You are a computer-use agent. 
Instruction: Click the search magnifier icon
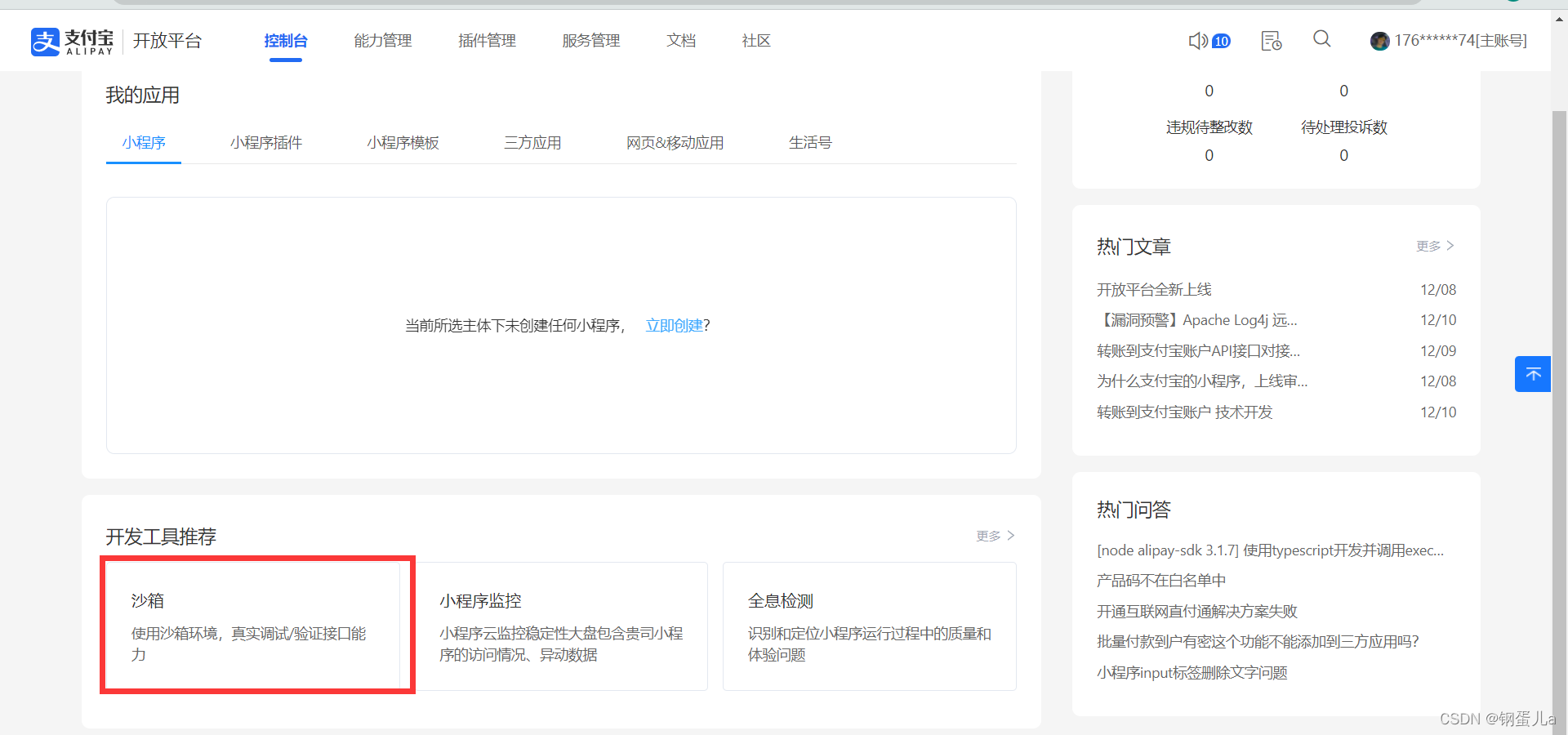[1322, 38]
